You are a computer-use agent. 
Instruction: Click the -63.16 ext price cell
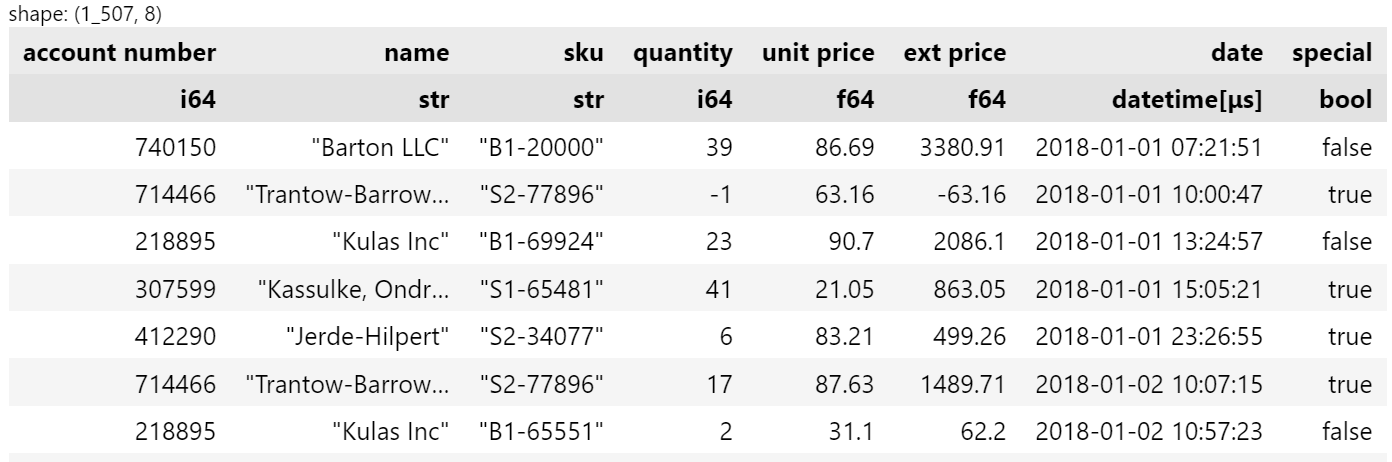tap(965, 195)
